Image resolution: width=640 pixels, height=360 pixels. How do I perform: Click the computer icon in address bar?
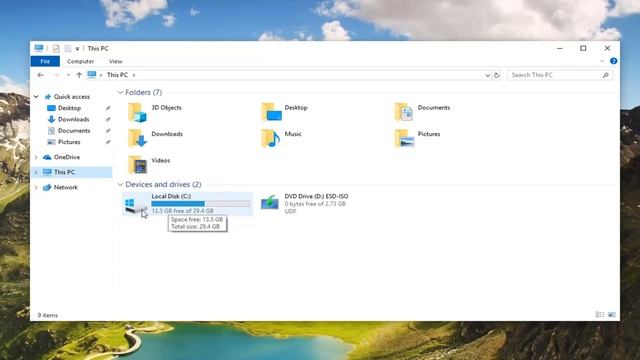(92, 75)
